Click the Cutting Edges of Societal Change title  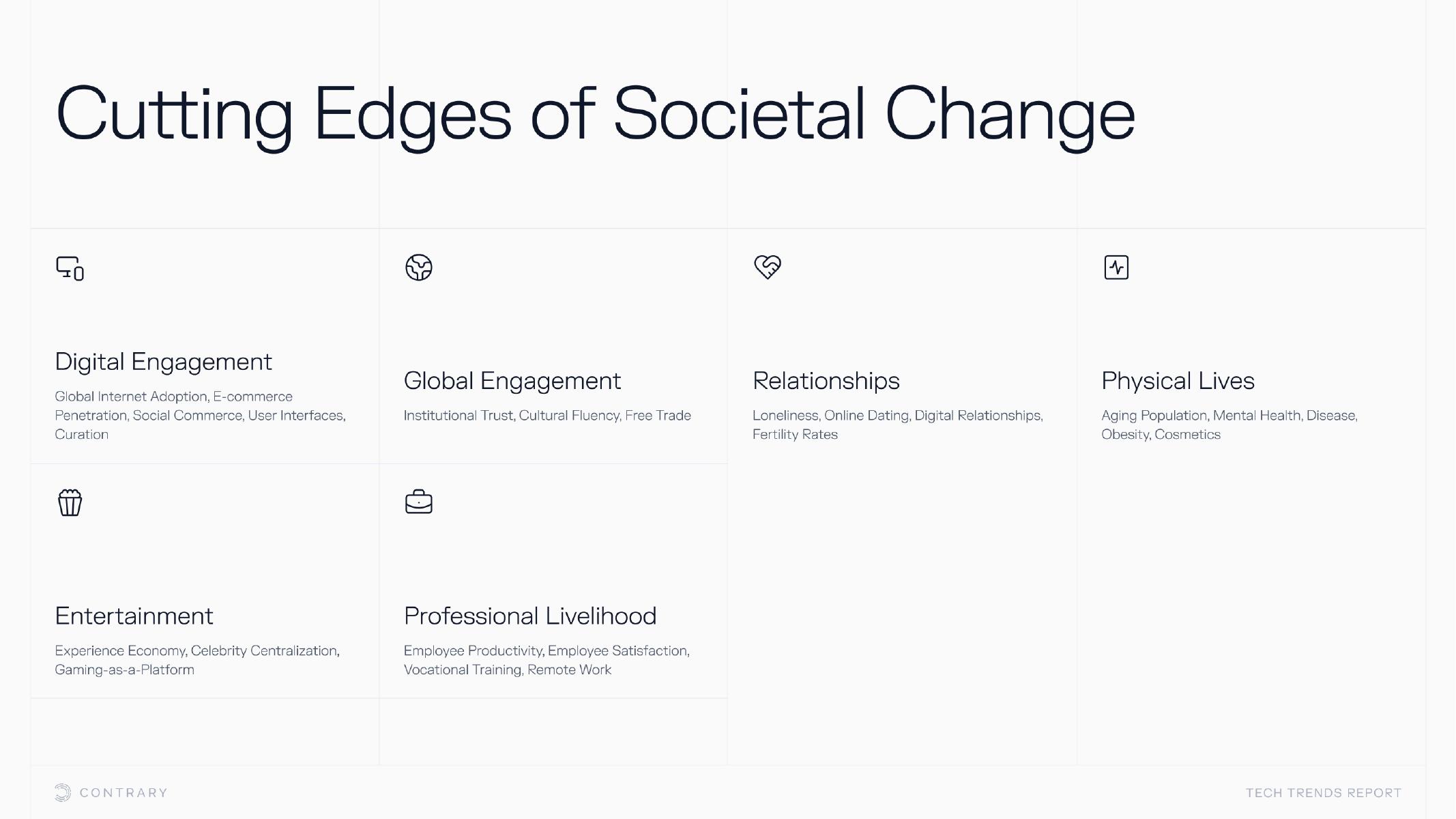tap(595, 113)
